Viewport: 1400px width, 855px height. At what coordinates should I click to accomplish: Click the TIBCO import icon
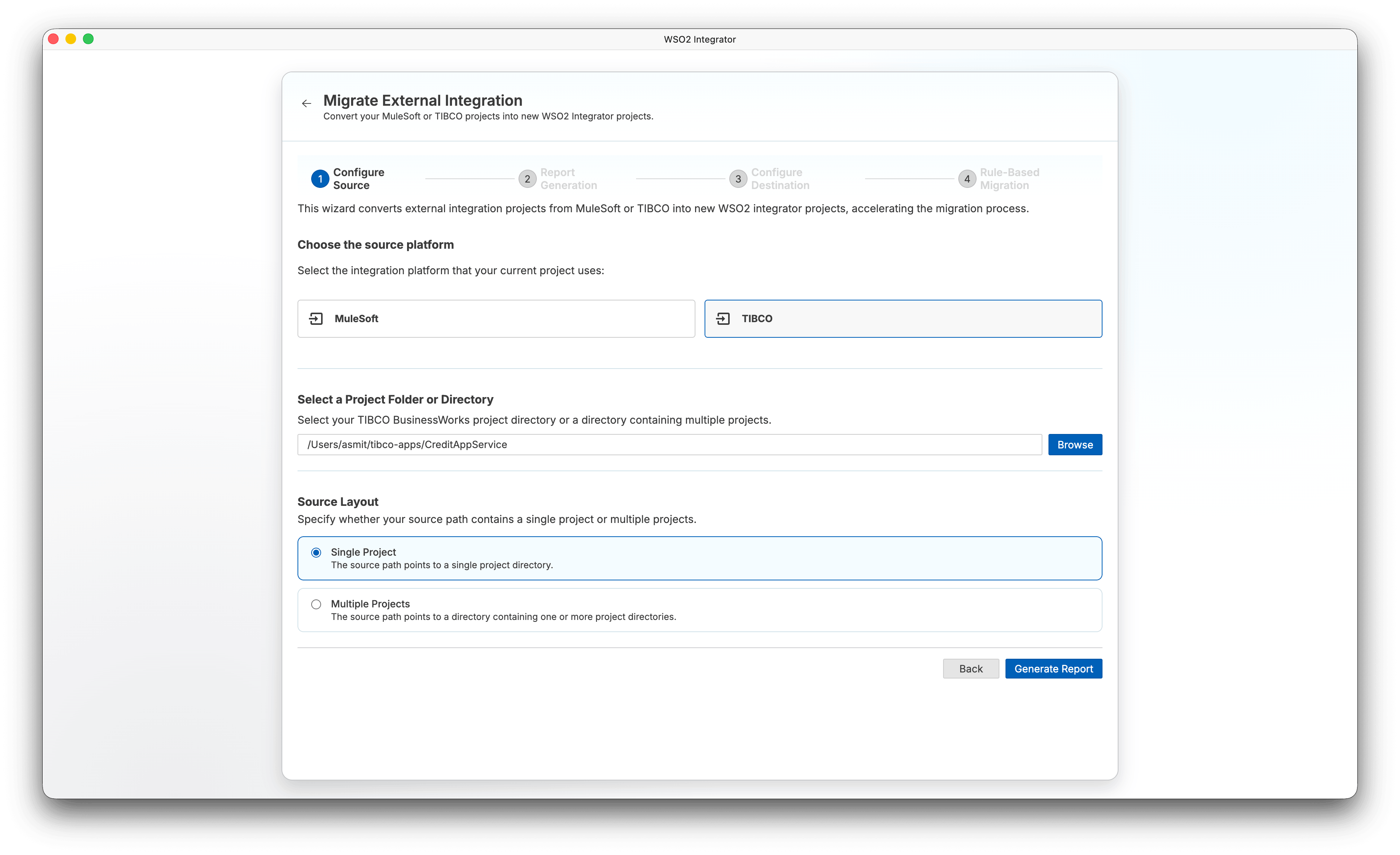pyautogui.click(x=723, y=319)
